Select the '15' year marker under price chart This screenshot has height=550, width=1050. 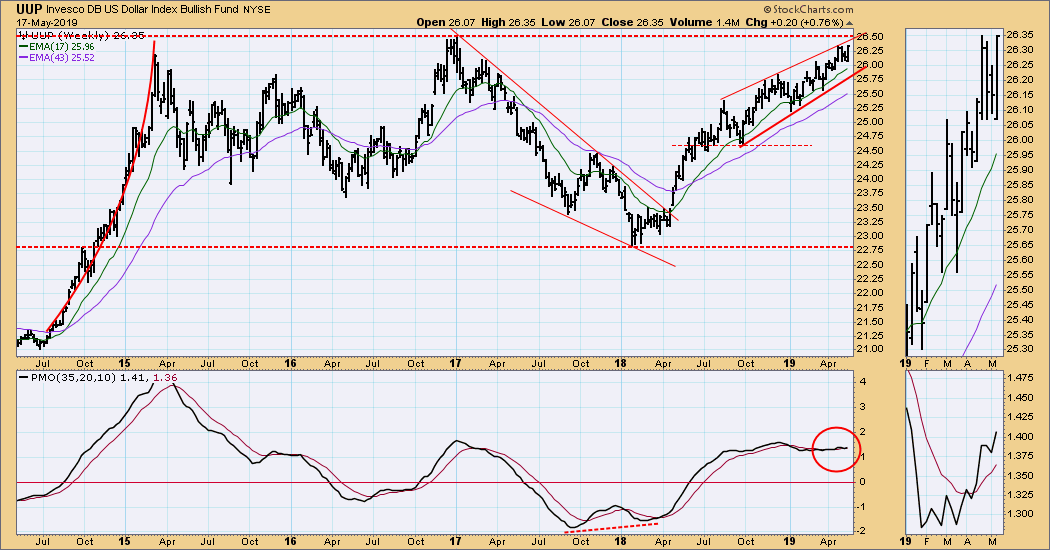point(125,363)
